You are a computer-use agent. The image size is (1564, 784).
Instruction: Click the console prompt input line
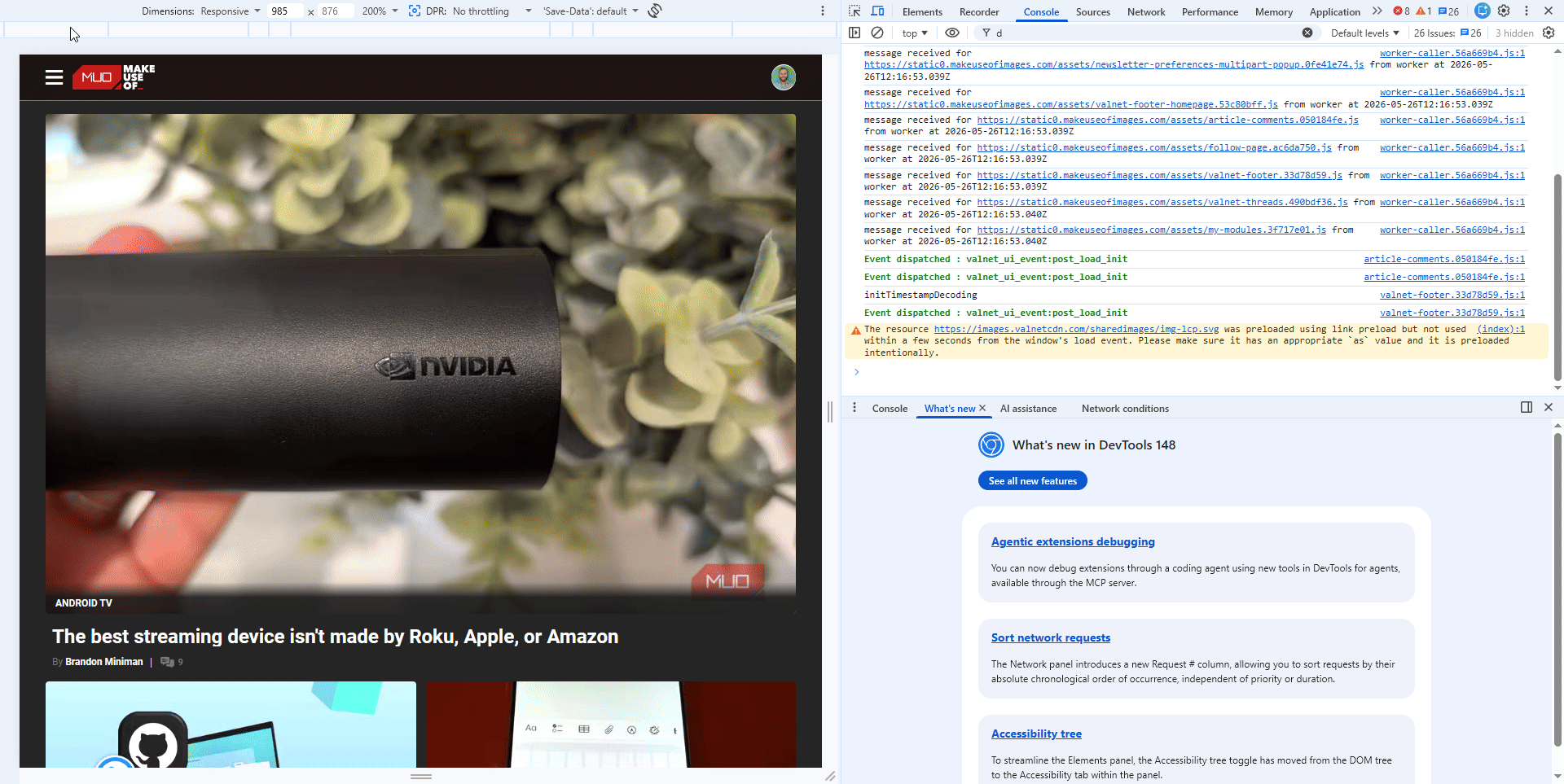point(1197,372)
